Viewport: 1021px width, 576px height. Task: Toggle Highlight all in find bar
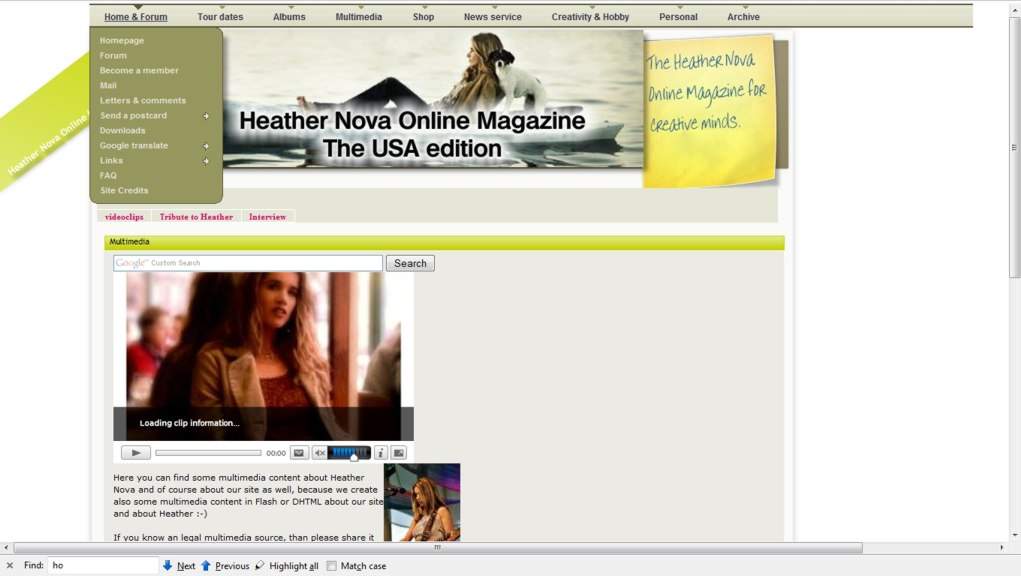point(287,566)
